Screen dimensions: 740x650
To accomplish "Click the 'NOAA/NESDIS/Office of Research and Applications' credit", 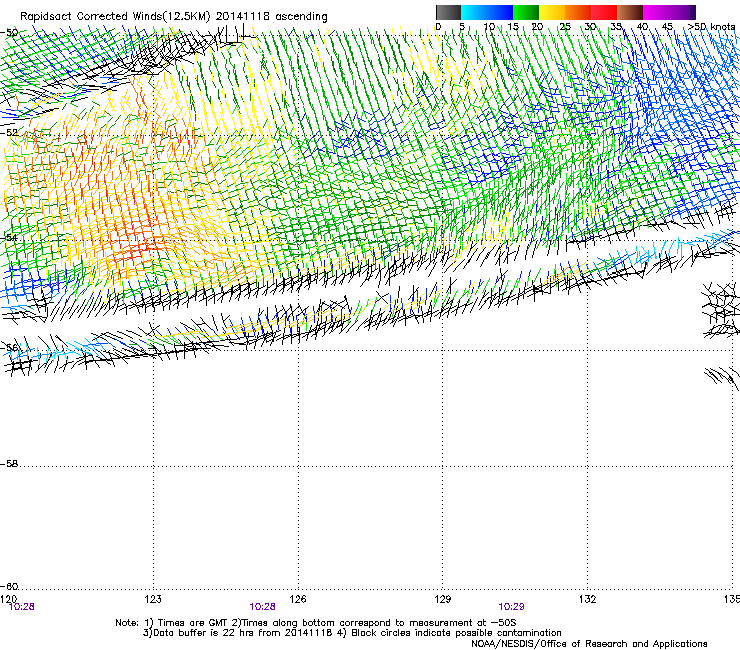I will click(x=589, y=644).
